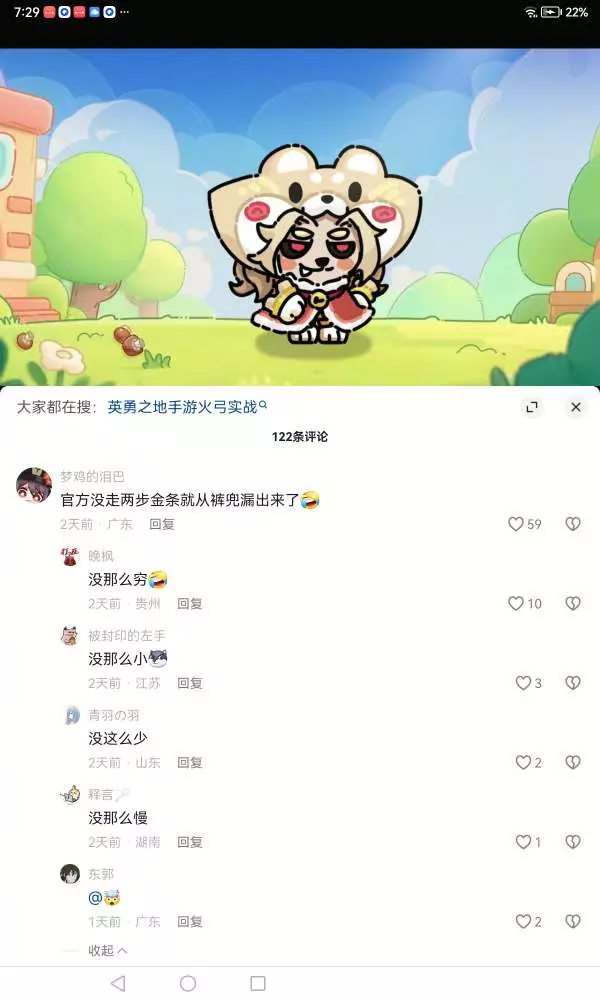Open Android recent apps square button

tap(258, 983)
